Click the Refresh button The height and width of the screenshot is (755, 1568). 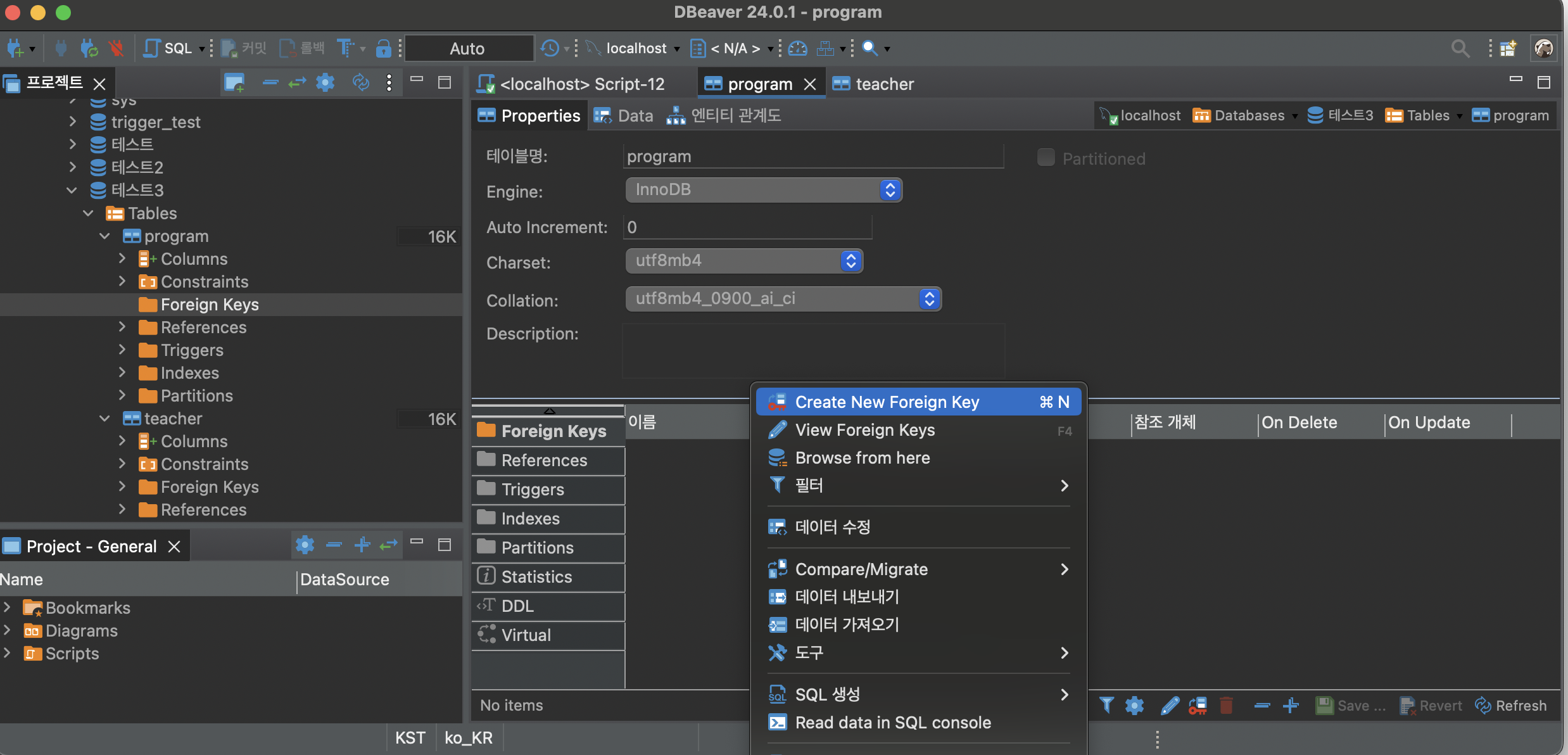pos(1511,706)
